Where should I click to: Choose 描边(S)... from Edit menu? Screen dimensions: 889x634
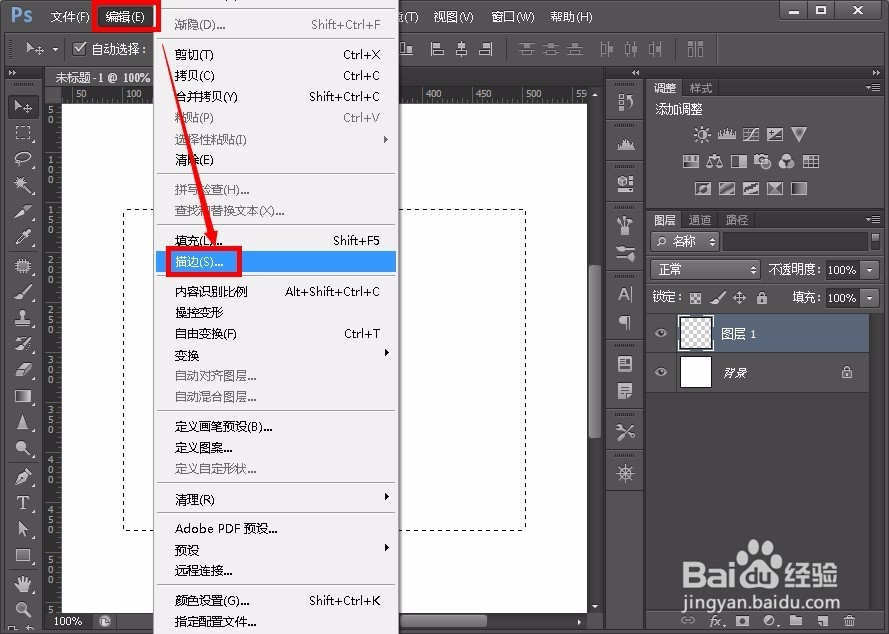276,262
